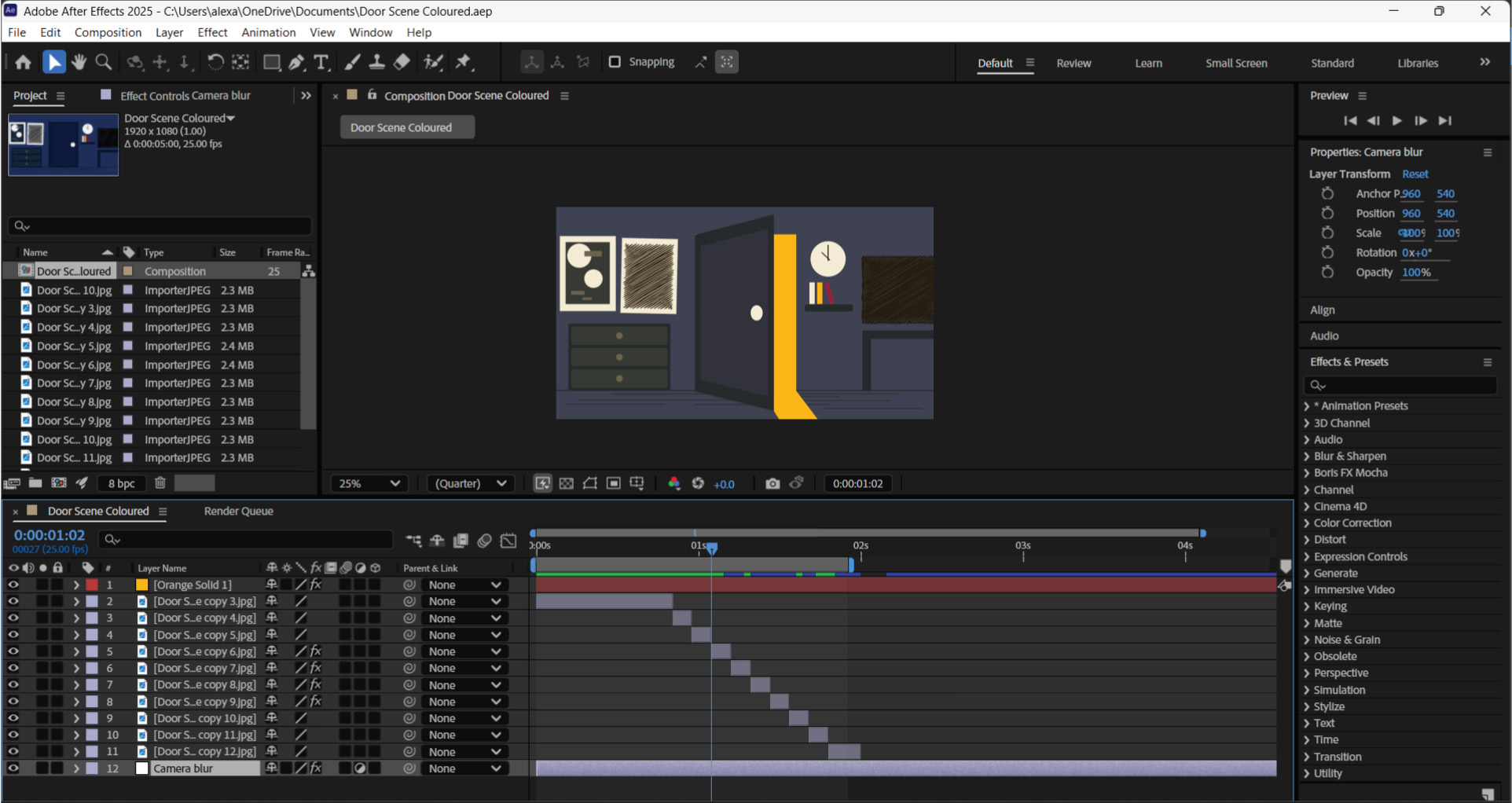Select the Zoom magnifier tool

pos(103,62)
